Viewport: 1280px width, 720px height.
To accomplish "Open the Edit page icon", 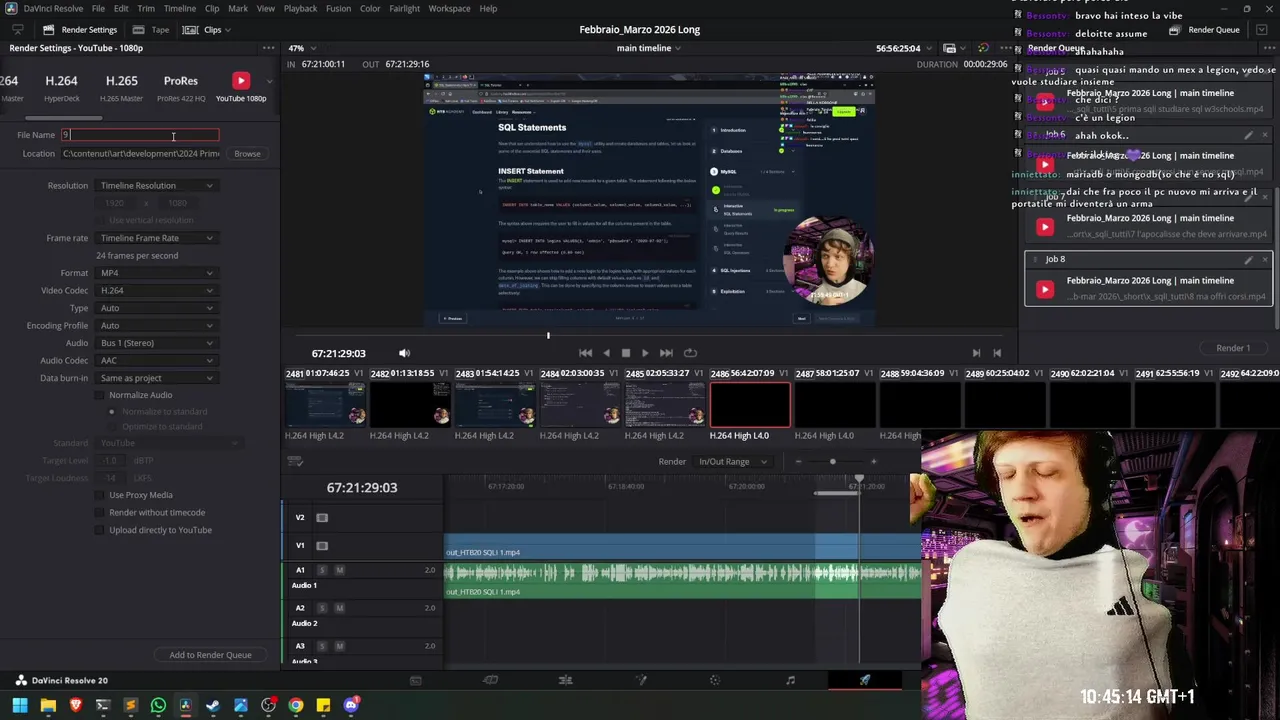I will [x=565, y=680].
